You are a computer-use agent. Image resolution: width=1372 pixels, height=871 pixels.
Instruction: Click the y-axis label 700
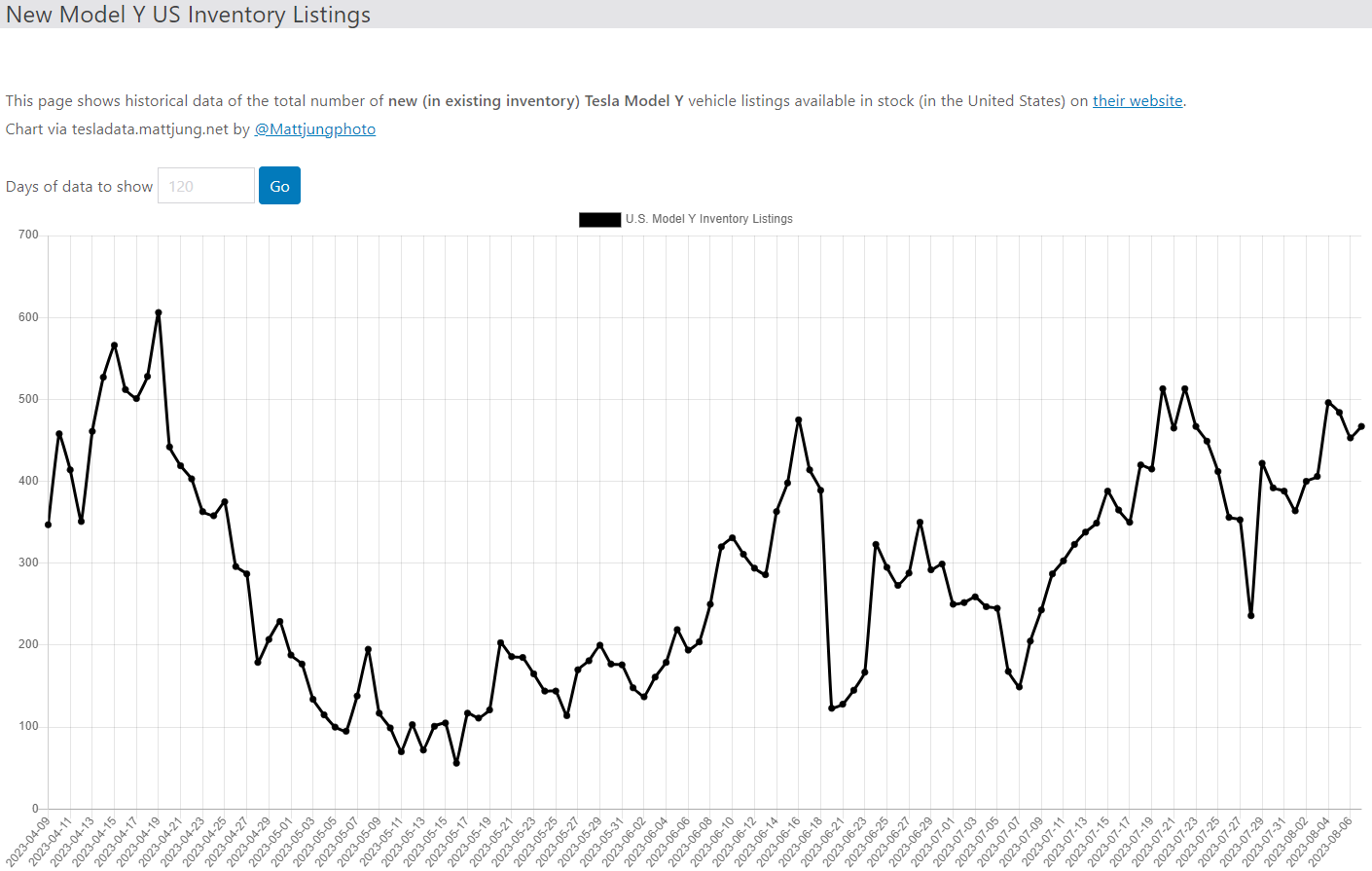pos(28,235)
